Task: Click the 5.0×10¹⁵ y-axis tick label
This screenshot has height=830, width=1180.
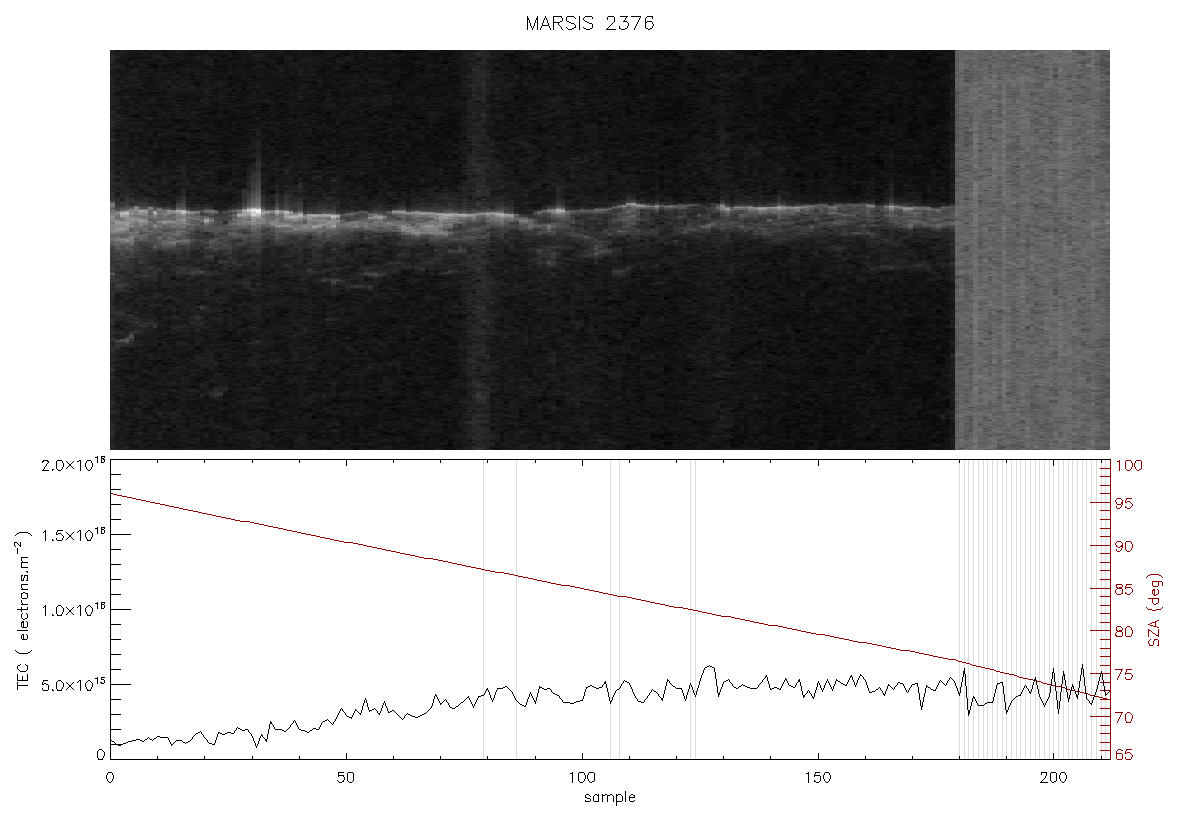Action: point(73,684)
